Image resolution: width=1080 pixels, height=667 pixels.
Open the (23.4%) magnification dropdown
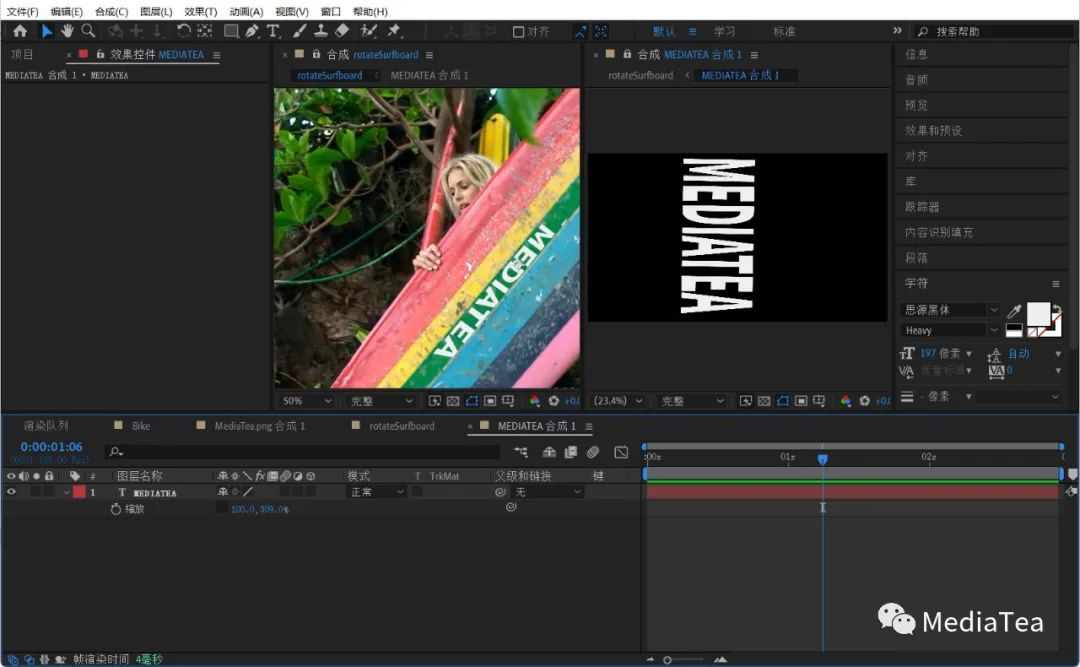pyautogui.click(x=618, y=401)
